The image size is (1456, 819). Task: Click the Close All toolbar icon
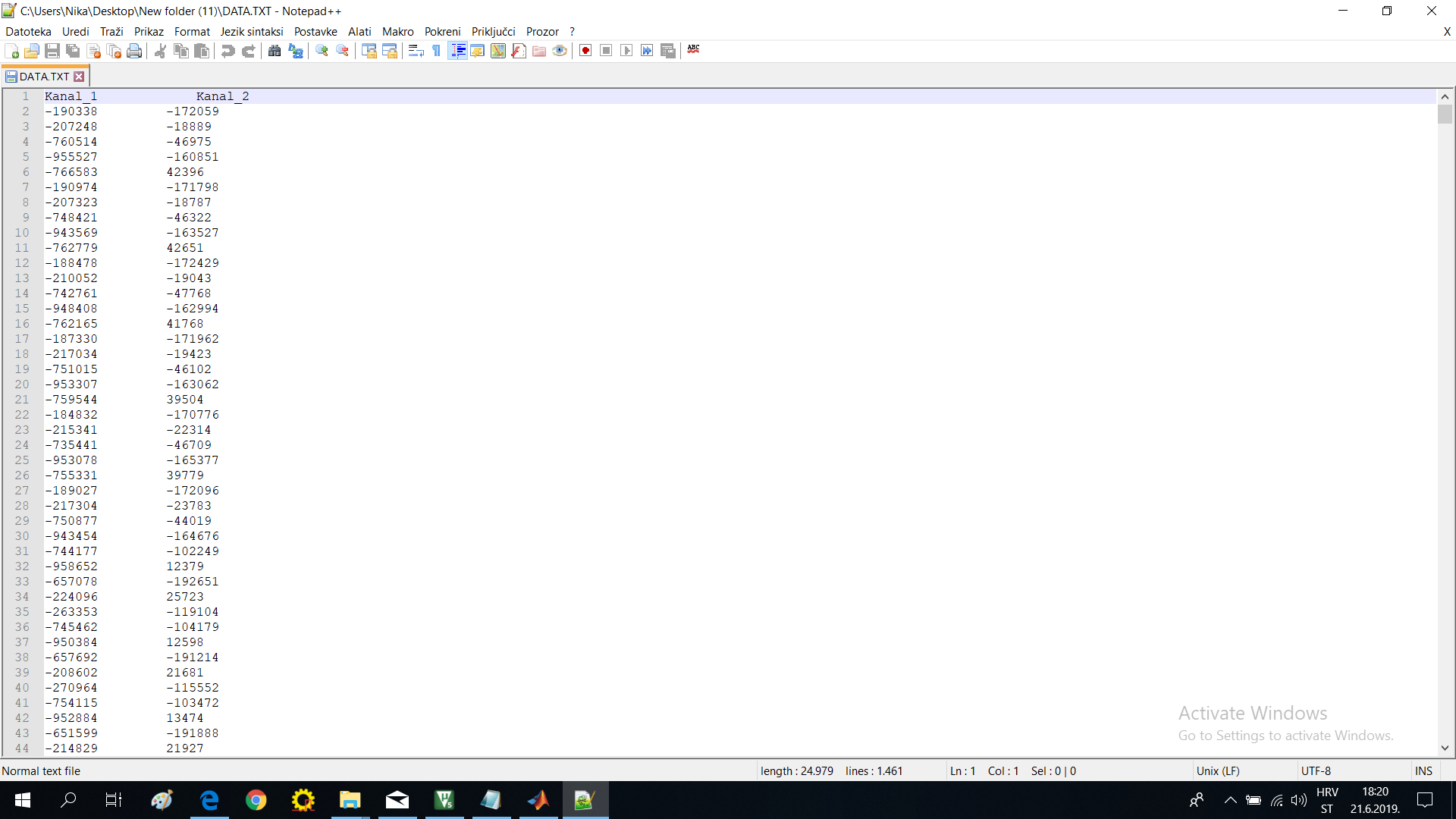point(115,51)
